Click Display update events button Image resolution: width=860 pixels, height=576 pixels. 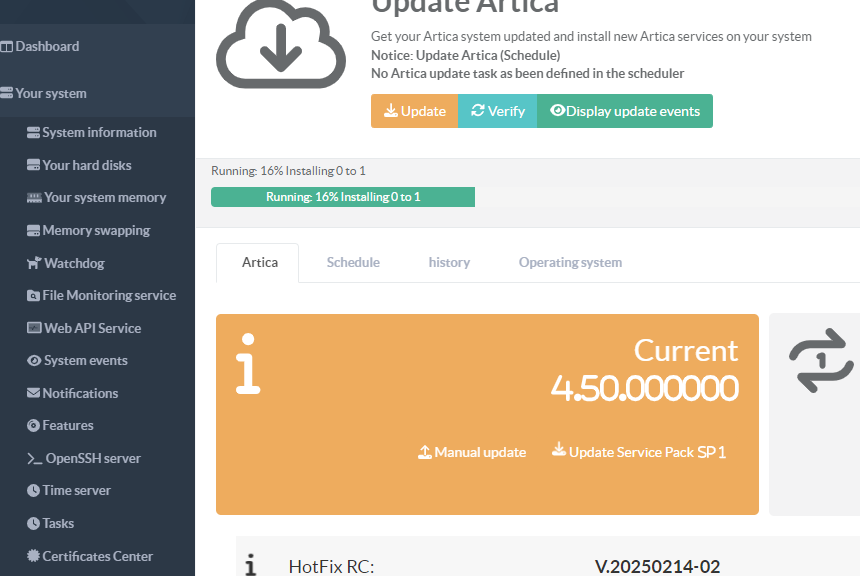click(x=625, y=111)
